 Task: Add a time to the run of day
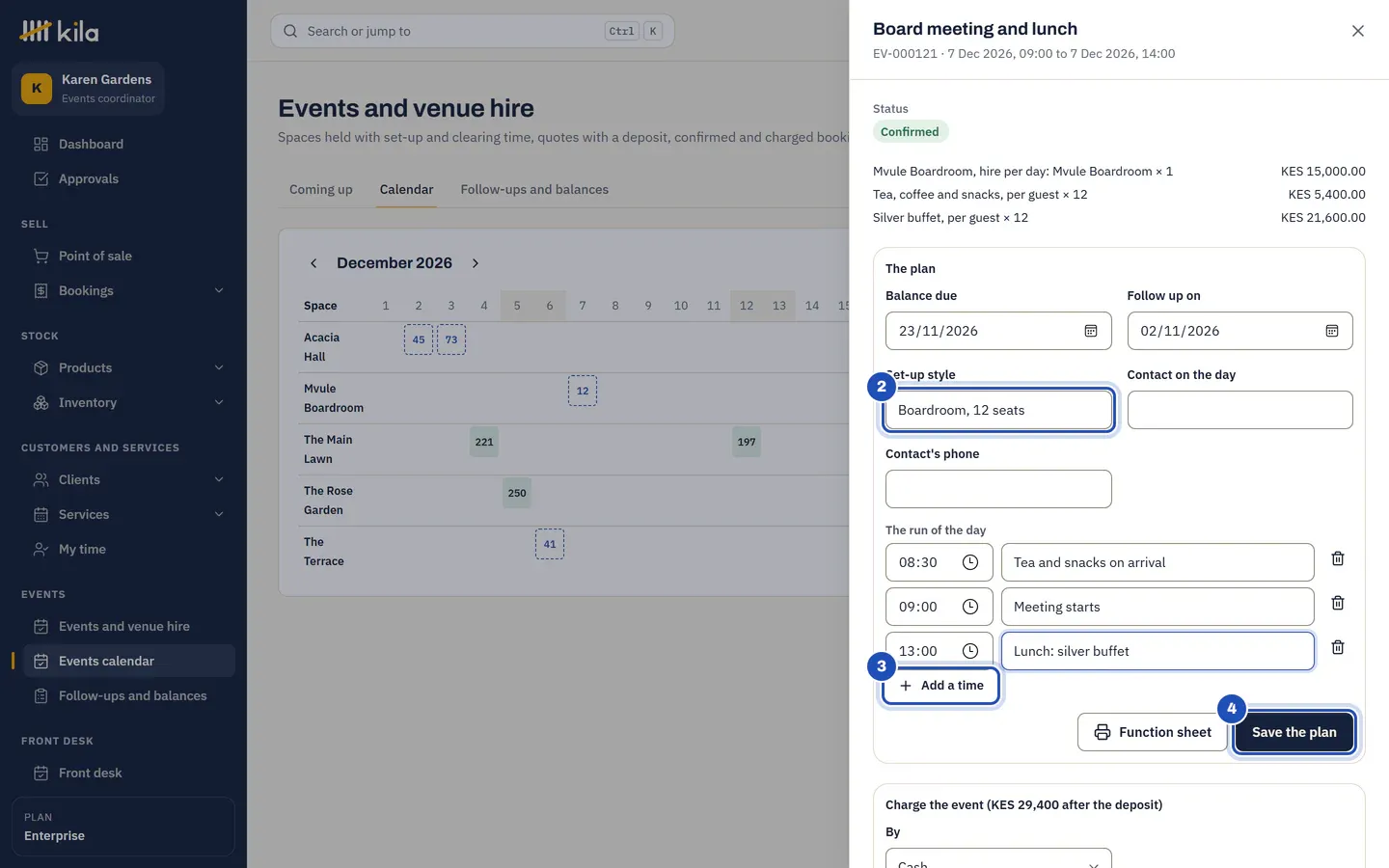[940, 686]
